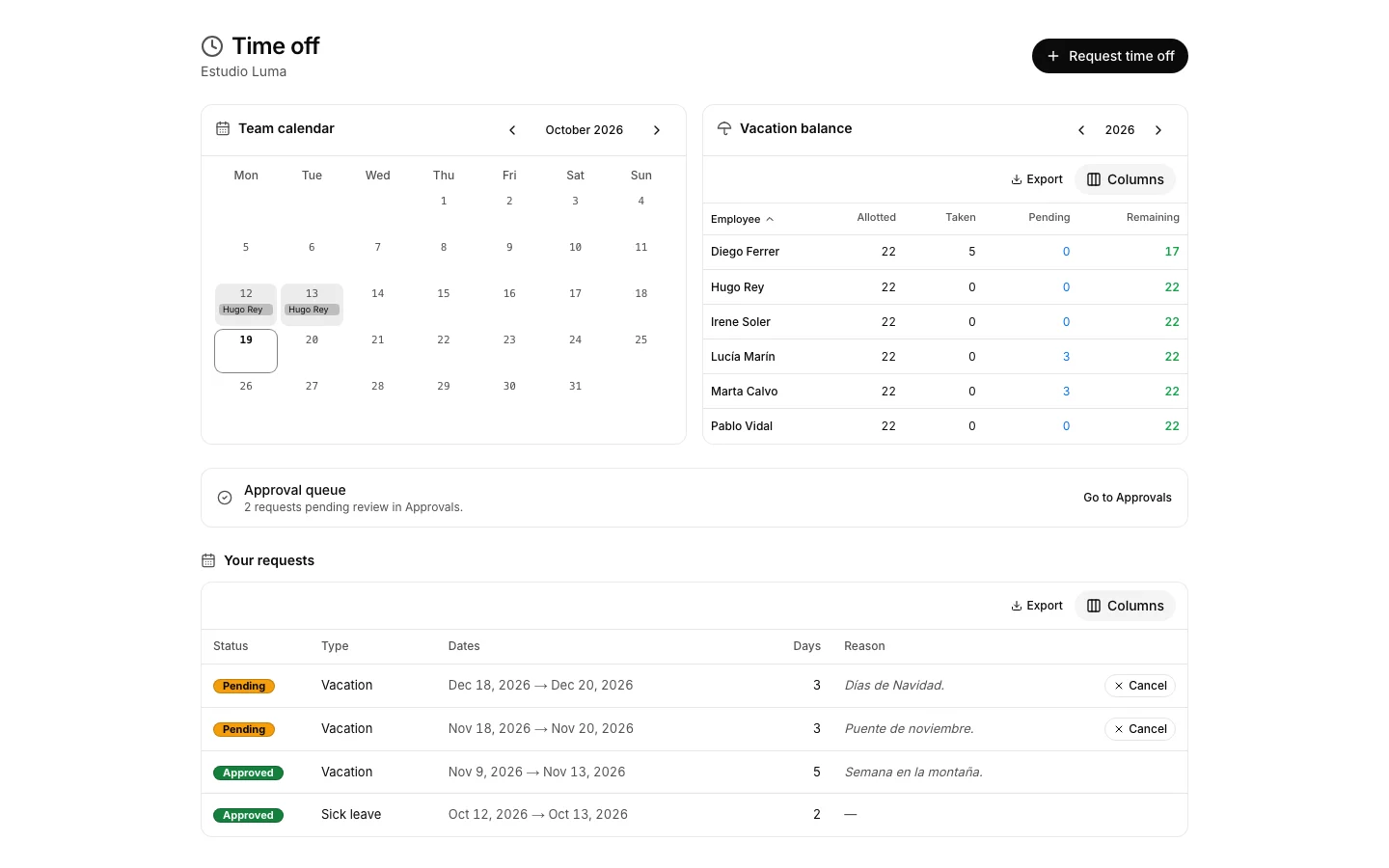Click Request time off button

point(1110,56)
